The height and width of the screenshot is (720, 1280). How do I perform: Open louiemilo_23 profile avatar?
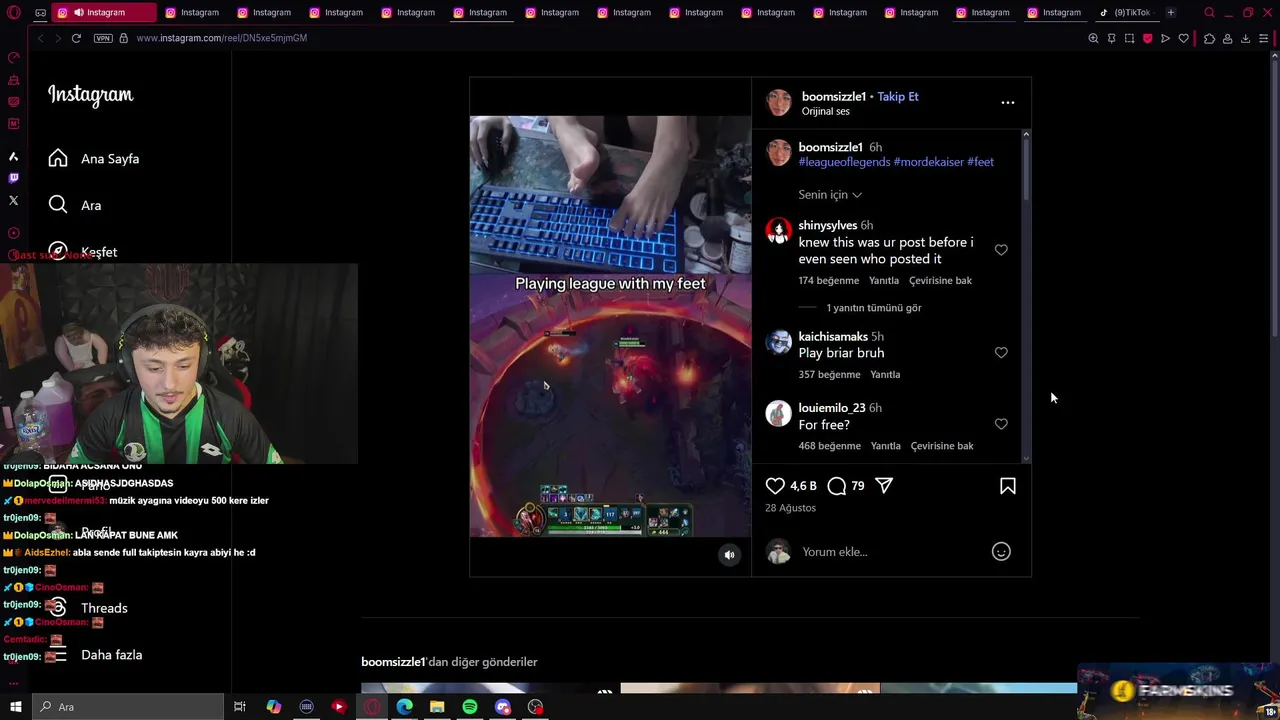click(x=779, y=414)
